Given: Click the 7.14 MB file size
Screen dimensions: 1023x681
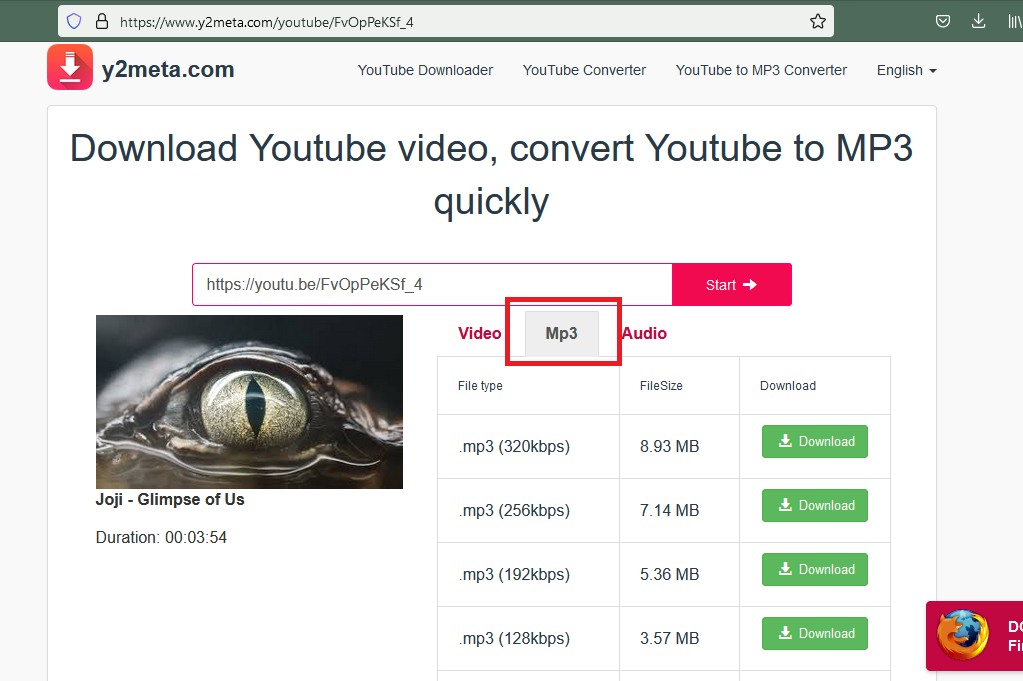Looking at the screenshot, I should click(669, 510).
